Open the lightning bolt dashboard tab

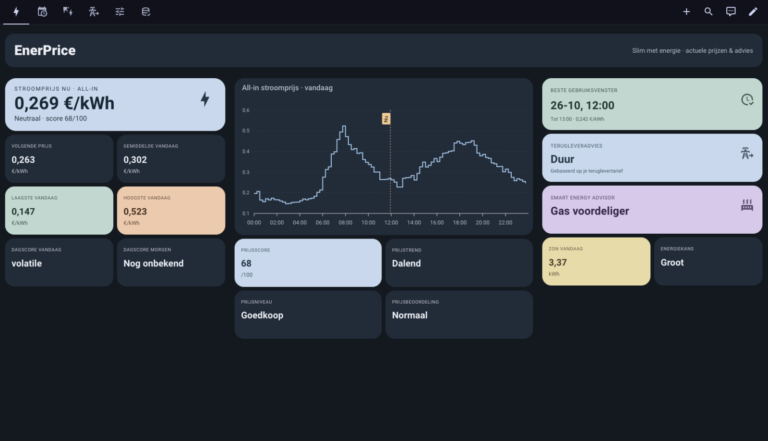[16, 11]
